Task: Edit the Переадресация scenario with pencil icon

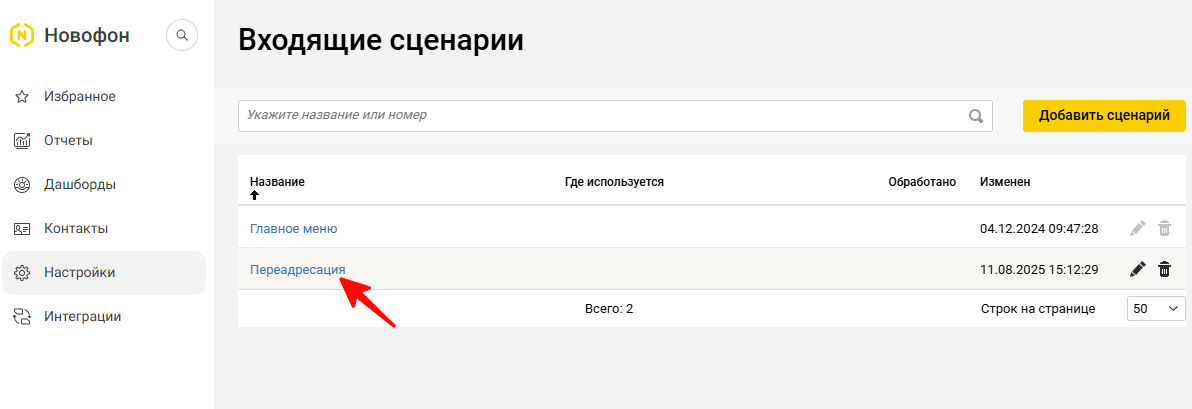Action: click(x=1137, y=269)
